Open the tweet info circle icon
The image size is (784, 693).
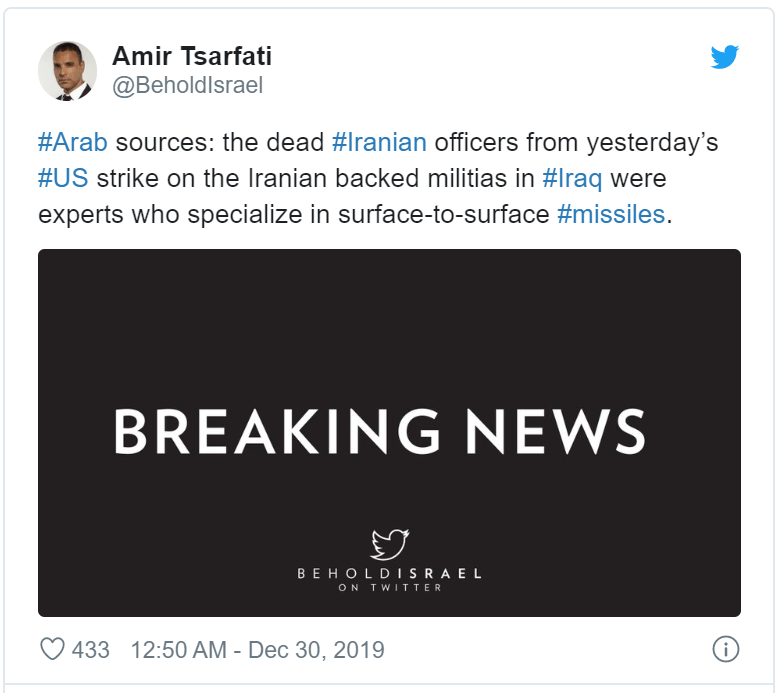tap(725, 649)
